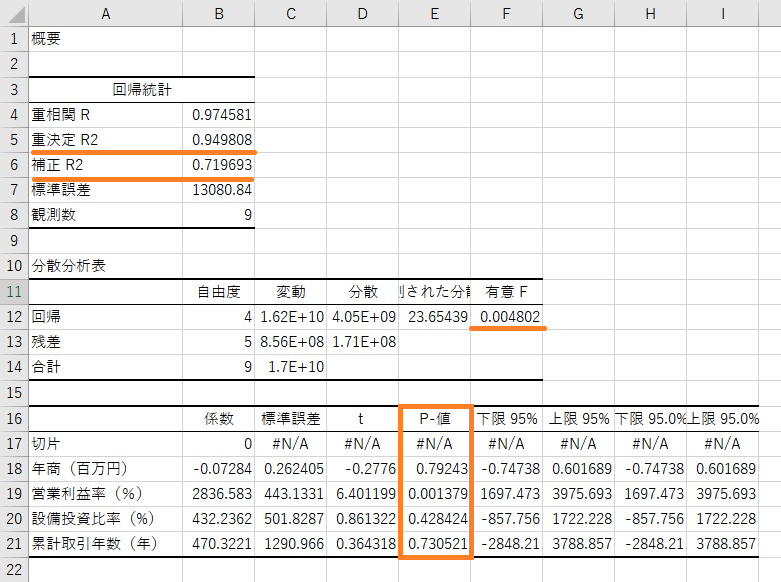This screenshot has height=582, width=781.
Task: Click the 上限 95.0% header cell
Action: [x=723, y=418]
